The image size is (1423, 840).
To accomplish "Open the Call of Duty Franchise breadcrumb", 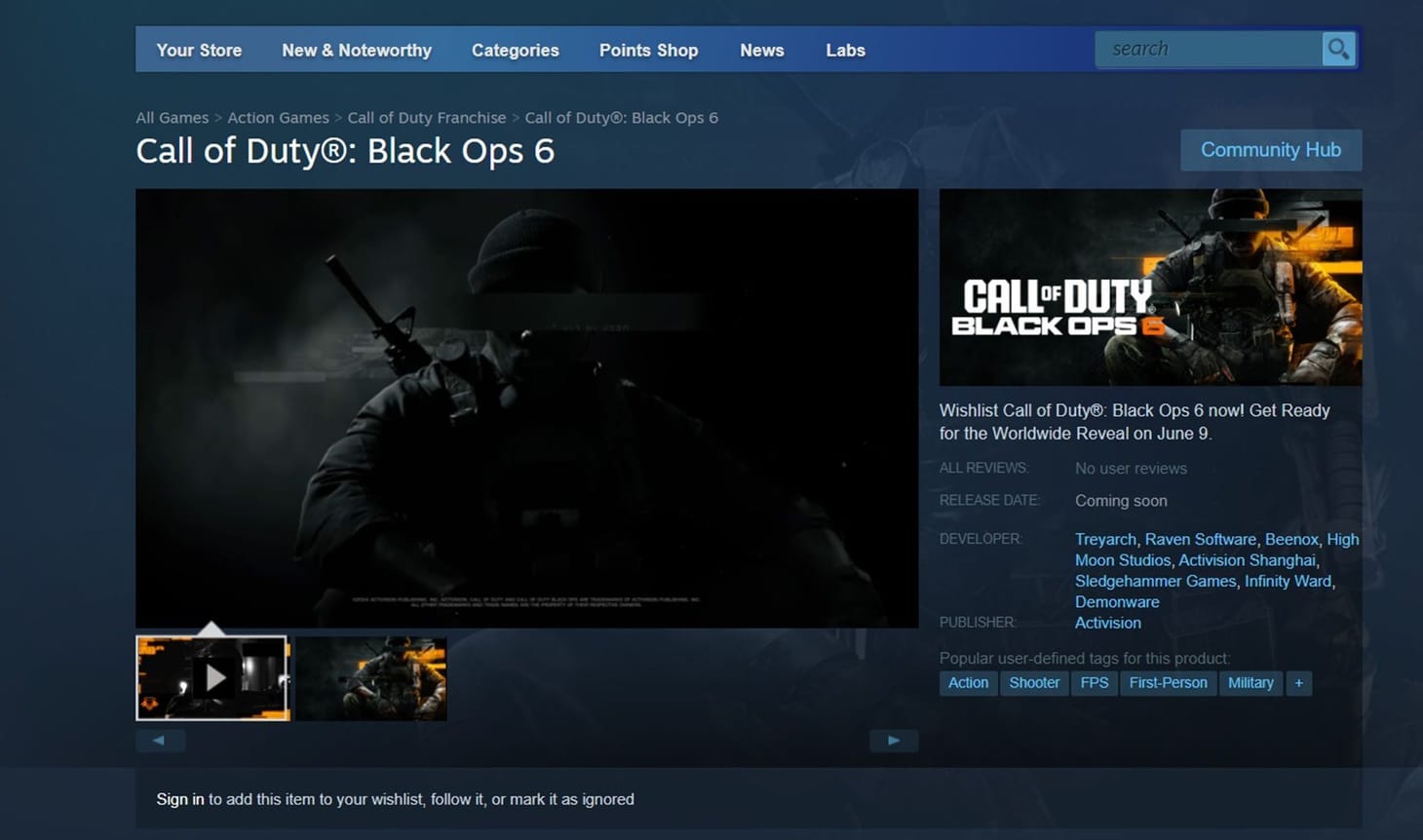I will (x=426, y=117).
